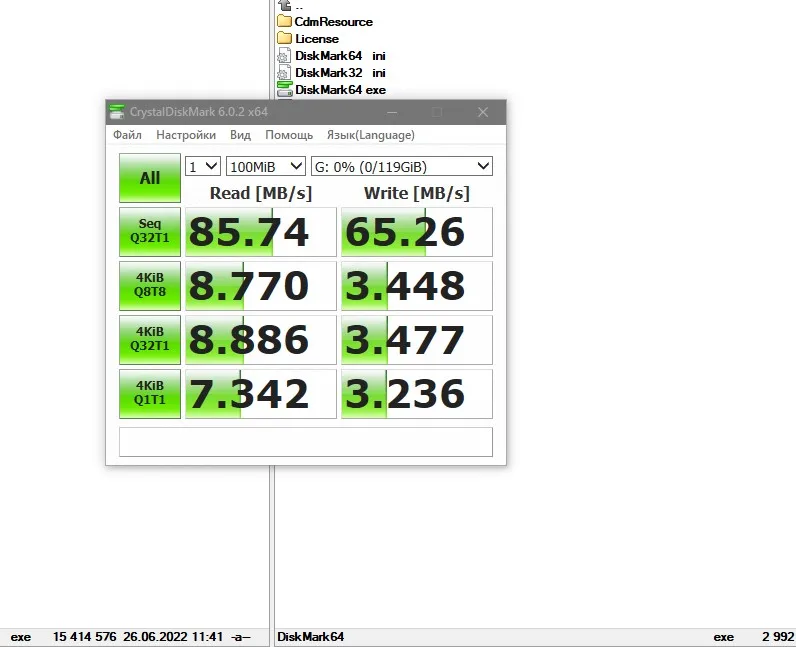796x647 pixels.
Task: Click the 15 414 576 file size in status bar
Action: coord(84,637)
